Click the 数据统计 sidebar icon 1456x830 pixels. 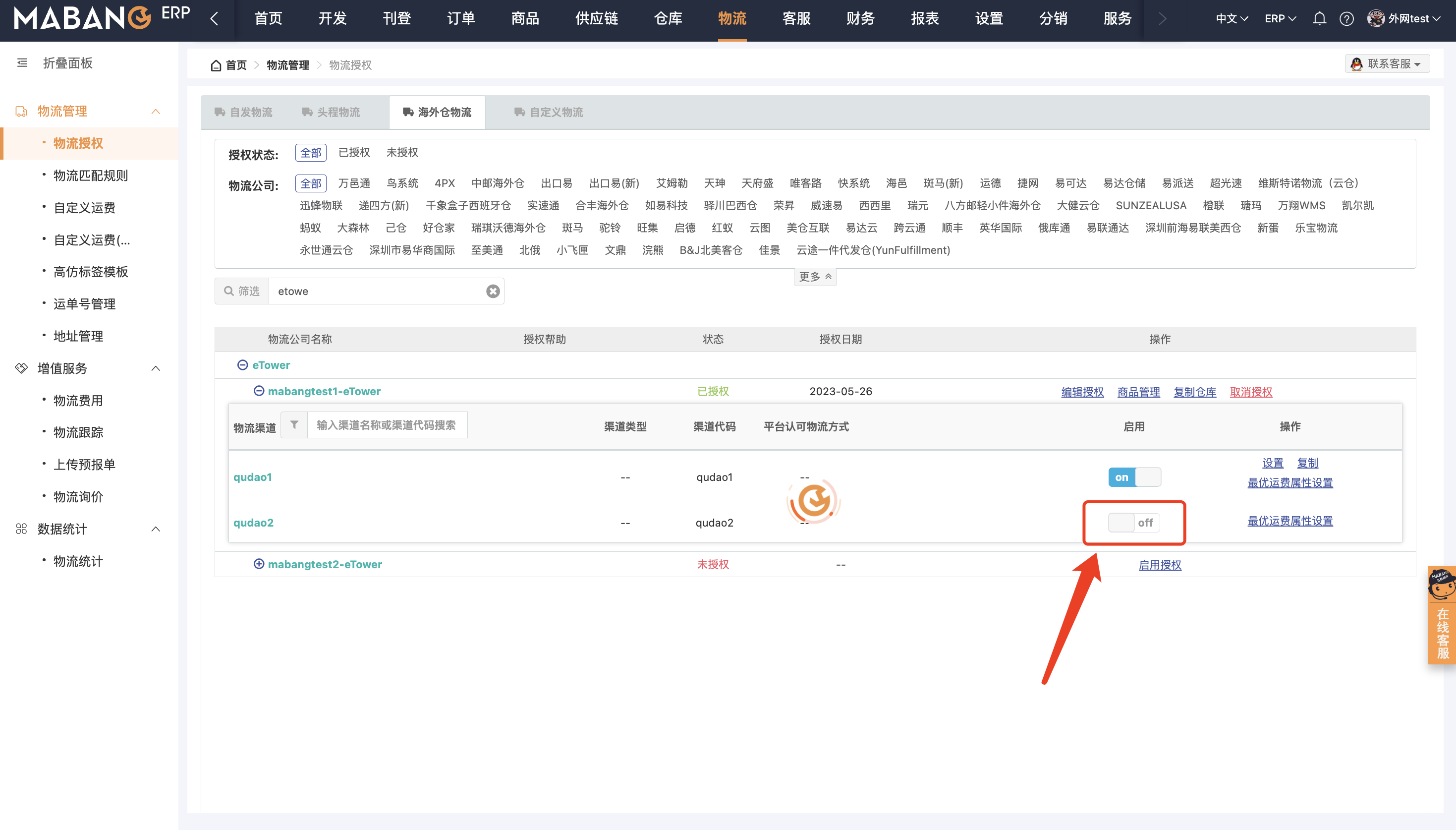pos(22,529)
